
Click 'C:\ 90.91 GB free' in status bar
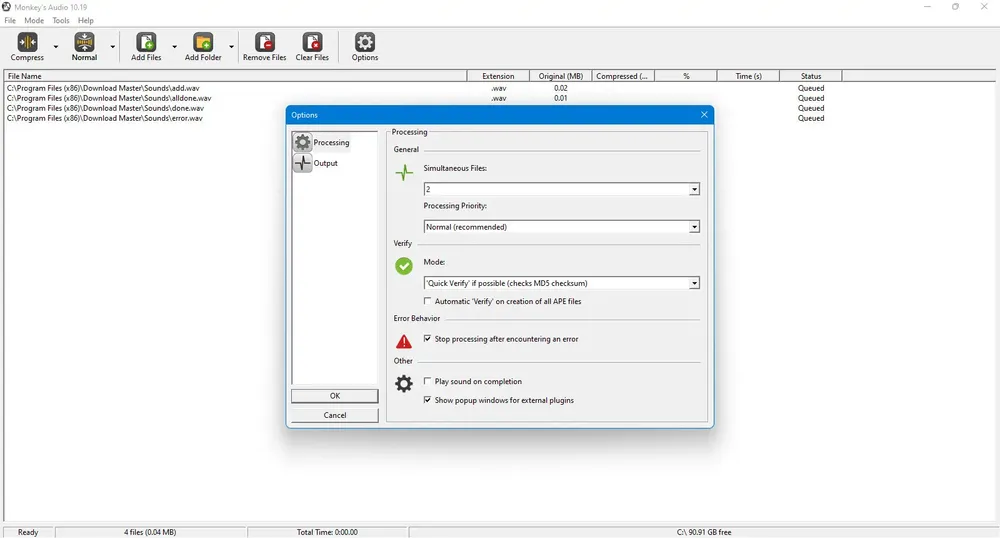click(704, 532)
